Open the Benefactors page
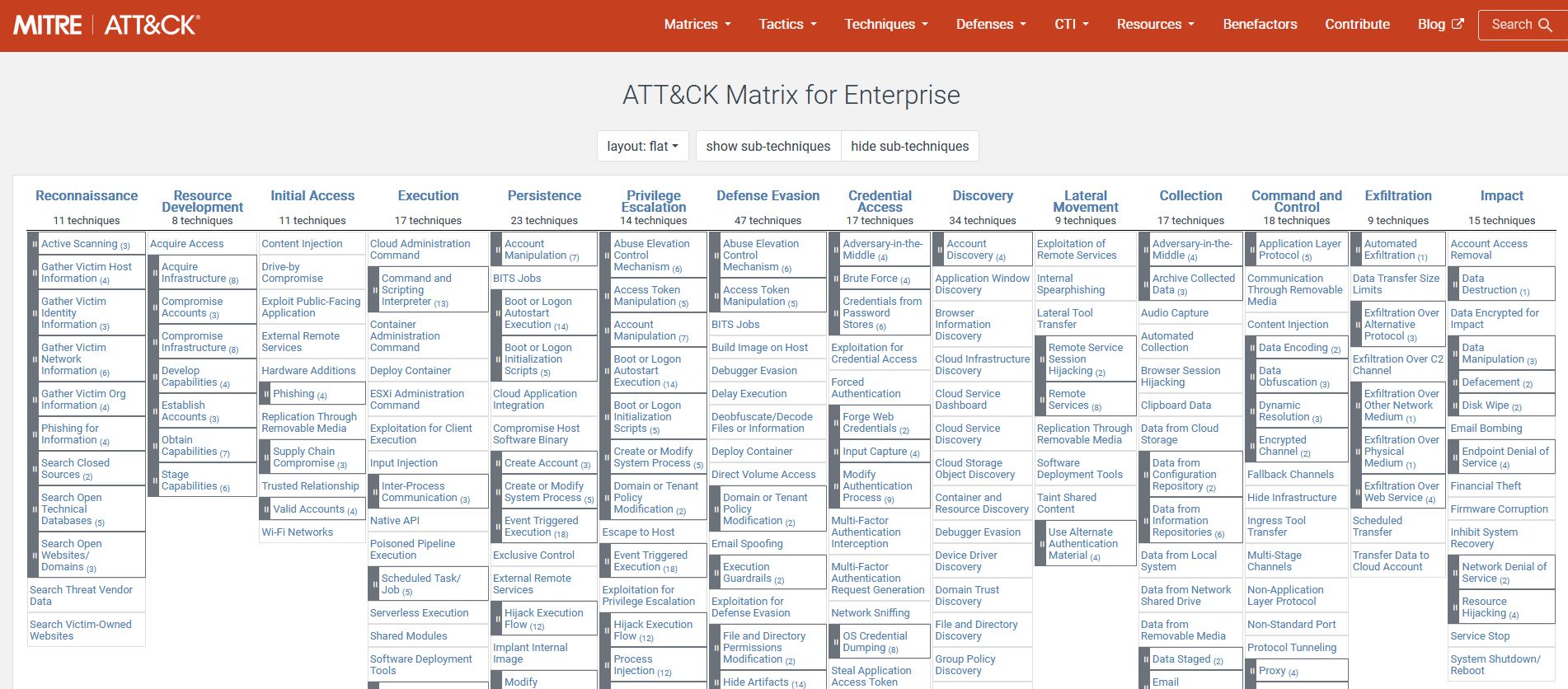1568x689 pixels. pos(1260,25)
